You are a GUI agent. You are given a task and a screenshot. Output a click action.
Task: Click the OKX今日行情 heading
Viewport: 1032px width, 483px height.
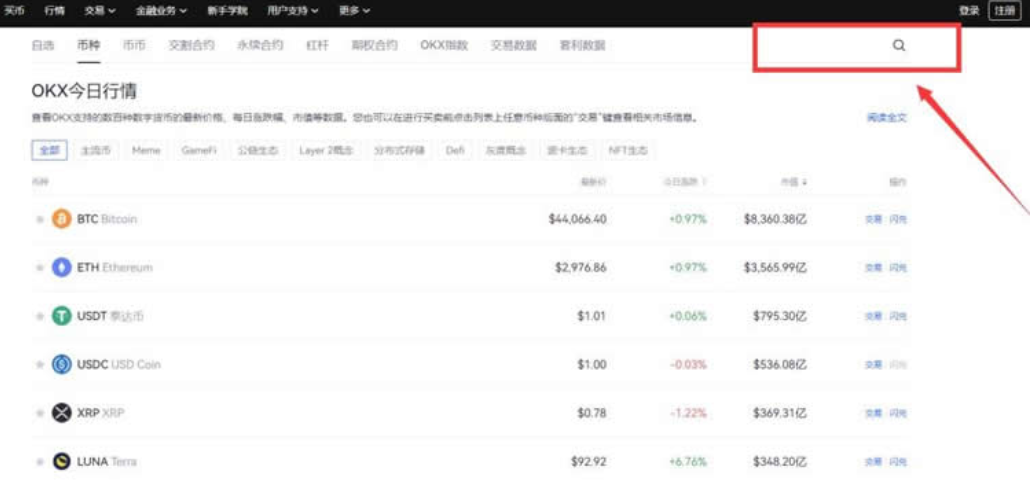pos(84,91)
